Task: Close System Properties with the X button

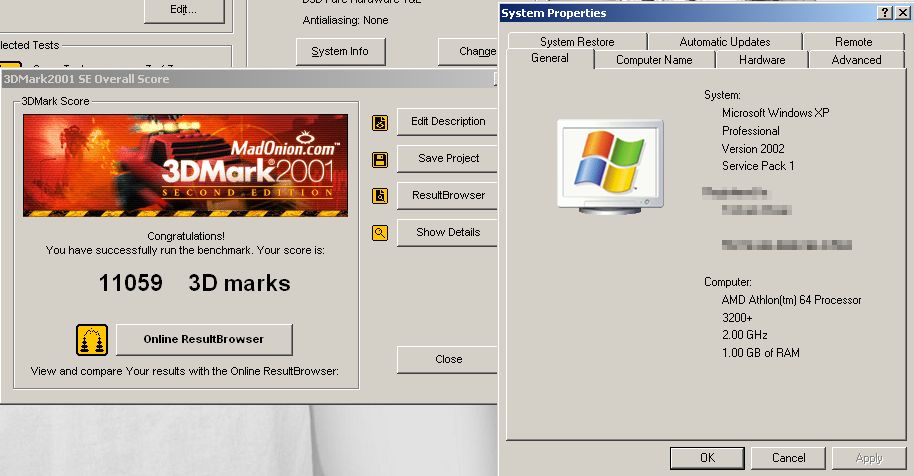Action: click(x=902, y=13)
